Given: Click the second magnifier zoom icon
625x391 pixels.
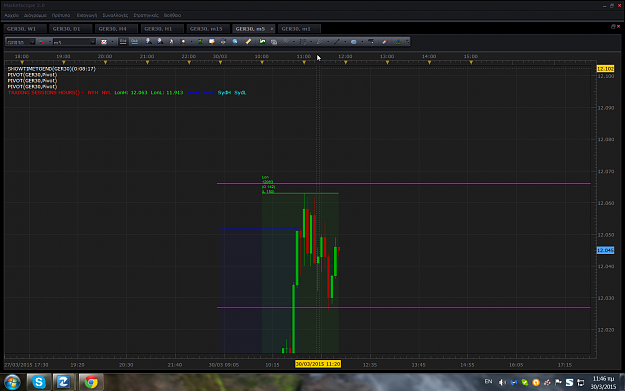Looking at the screenshot, I should [x=160, y=41].
